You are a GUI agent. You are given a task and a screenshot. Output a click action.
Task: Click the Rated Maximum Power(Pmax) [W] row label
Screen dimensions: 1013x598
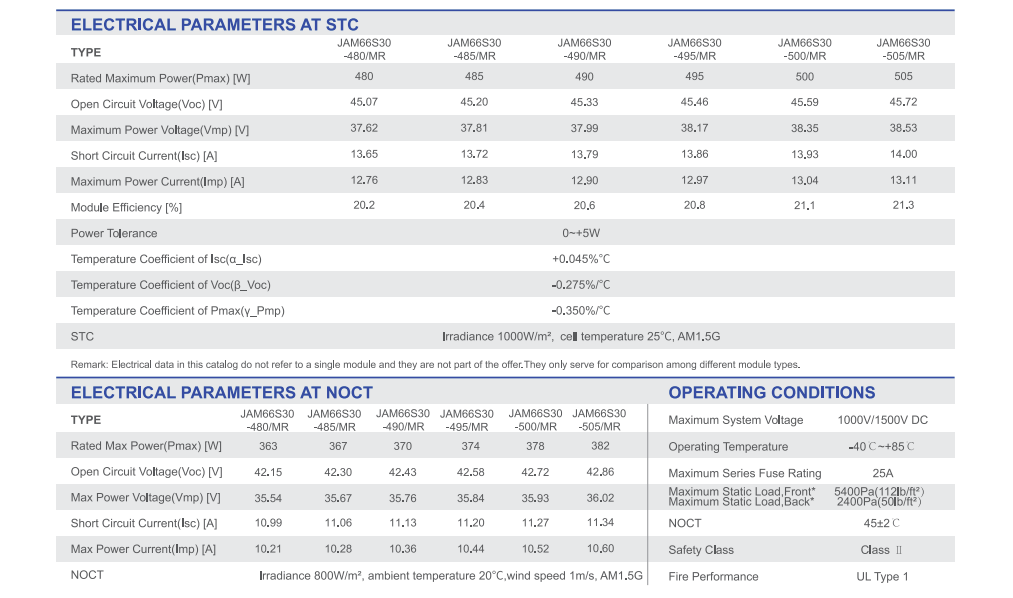coord(160,78)
